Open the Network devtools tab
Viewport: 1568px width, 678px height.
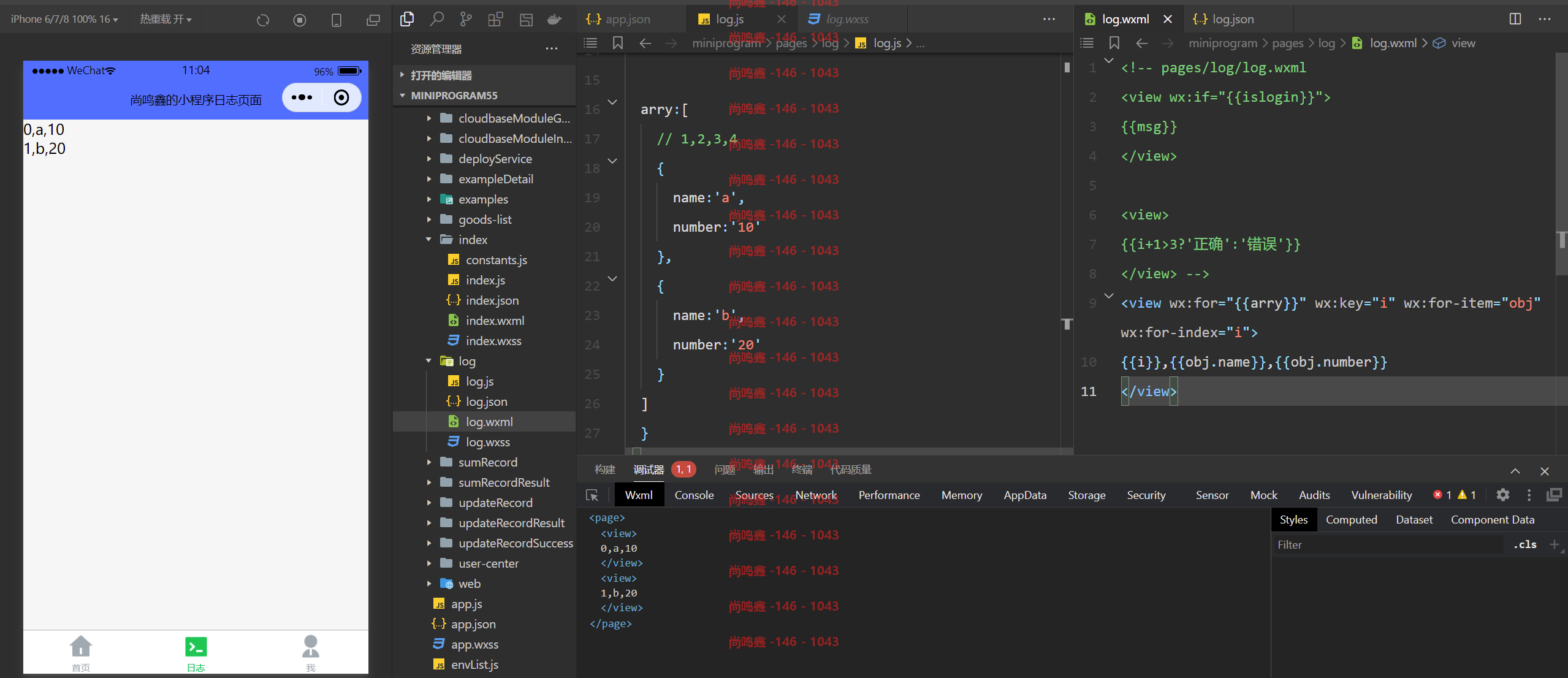coord(816,495)
